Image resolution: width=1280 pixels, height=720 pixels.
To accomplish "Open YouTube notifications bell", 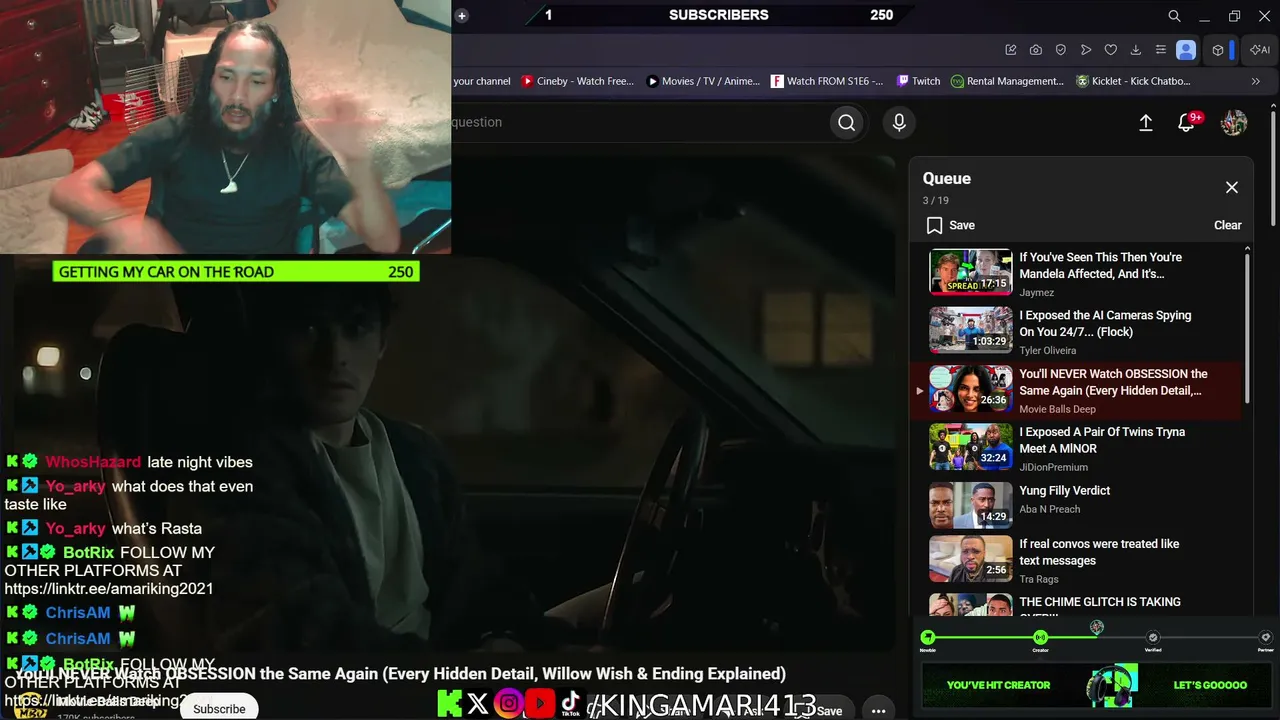I will (1187, 122).
